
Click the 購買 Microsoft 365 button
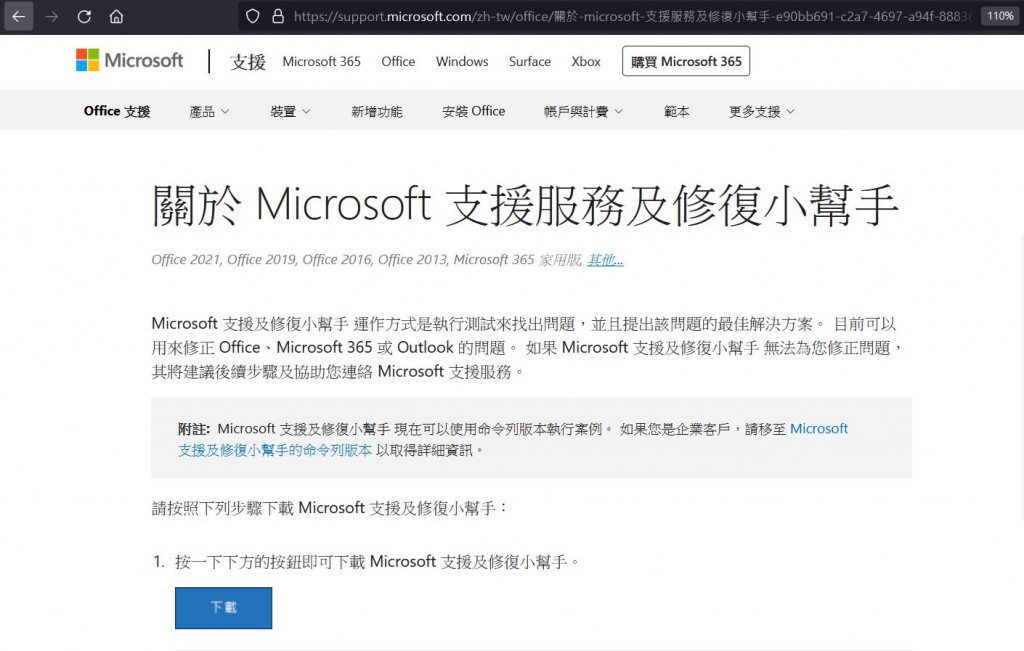(686, 61)
